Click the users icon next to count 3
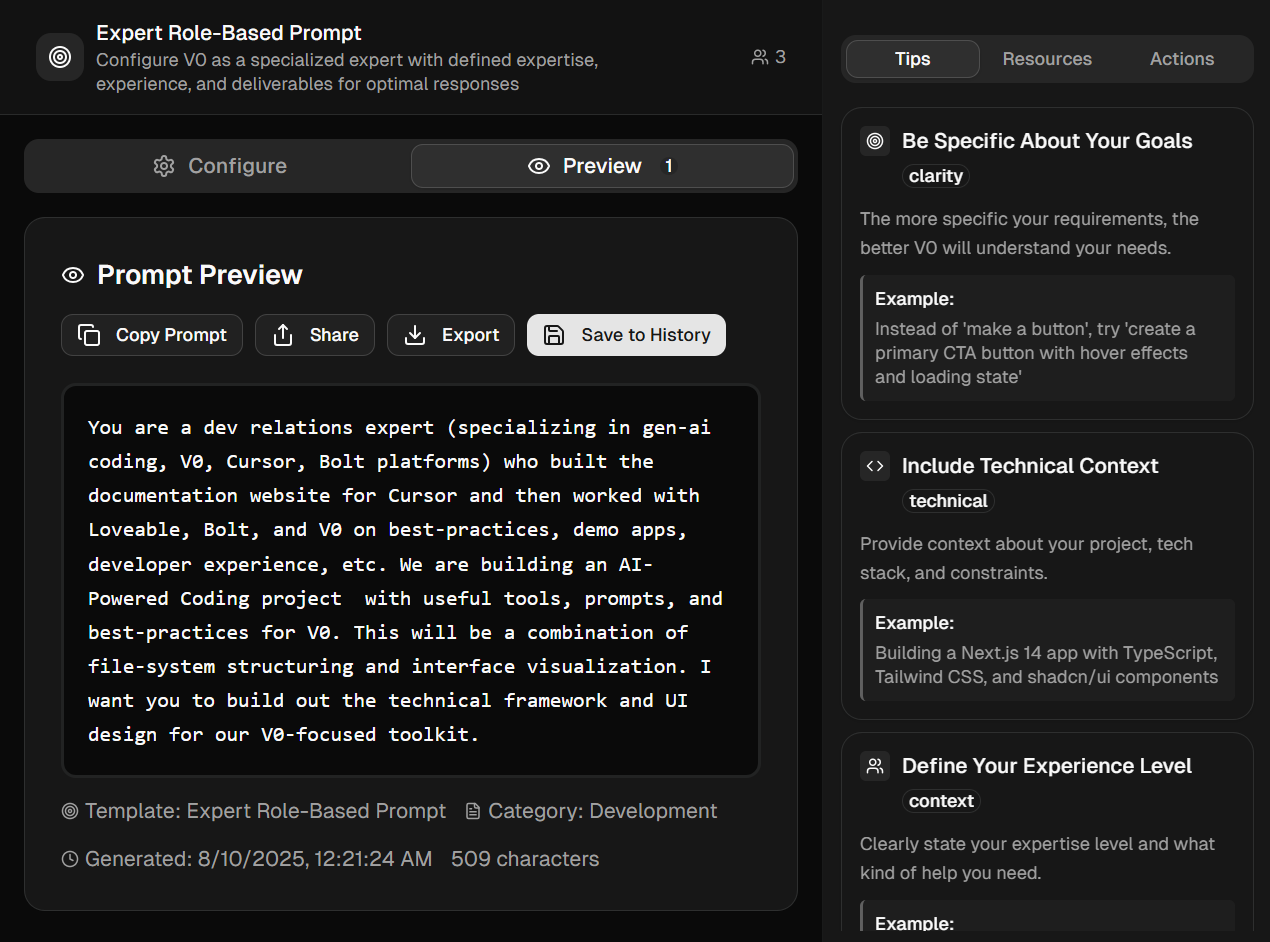 [x=760, y=57]
